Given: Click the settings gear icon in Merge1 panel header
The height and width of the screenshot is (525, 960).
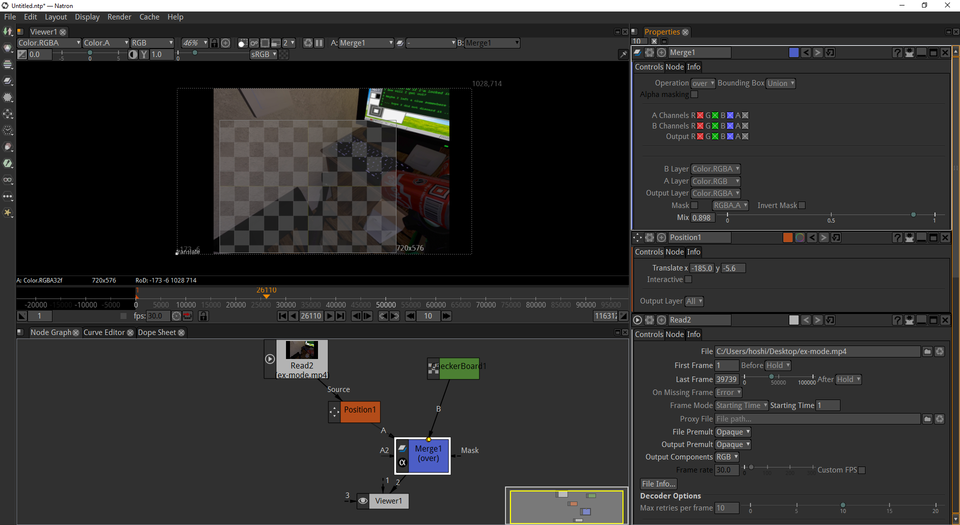Looking at the screenshot, I should click(x=651, y=52).
